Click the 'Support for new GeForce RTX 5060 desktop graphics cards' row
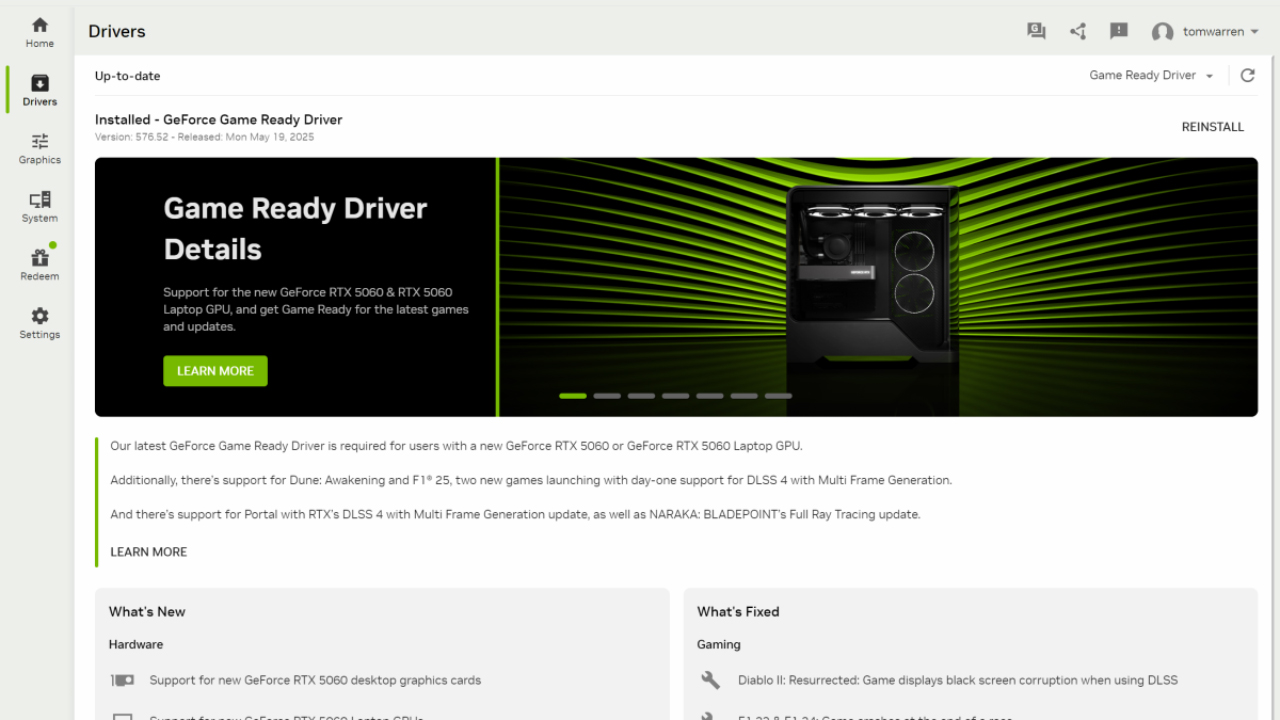The height and width of the screenshot is (720, 1280). click(x=315, y=680)
